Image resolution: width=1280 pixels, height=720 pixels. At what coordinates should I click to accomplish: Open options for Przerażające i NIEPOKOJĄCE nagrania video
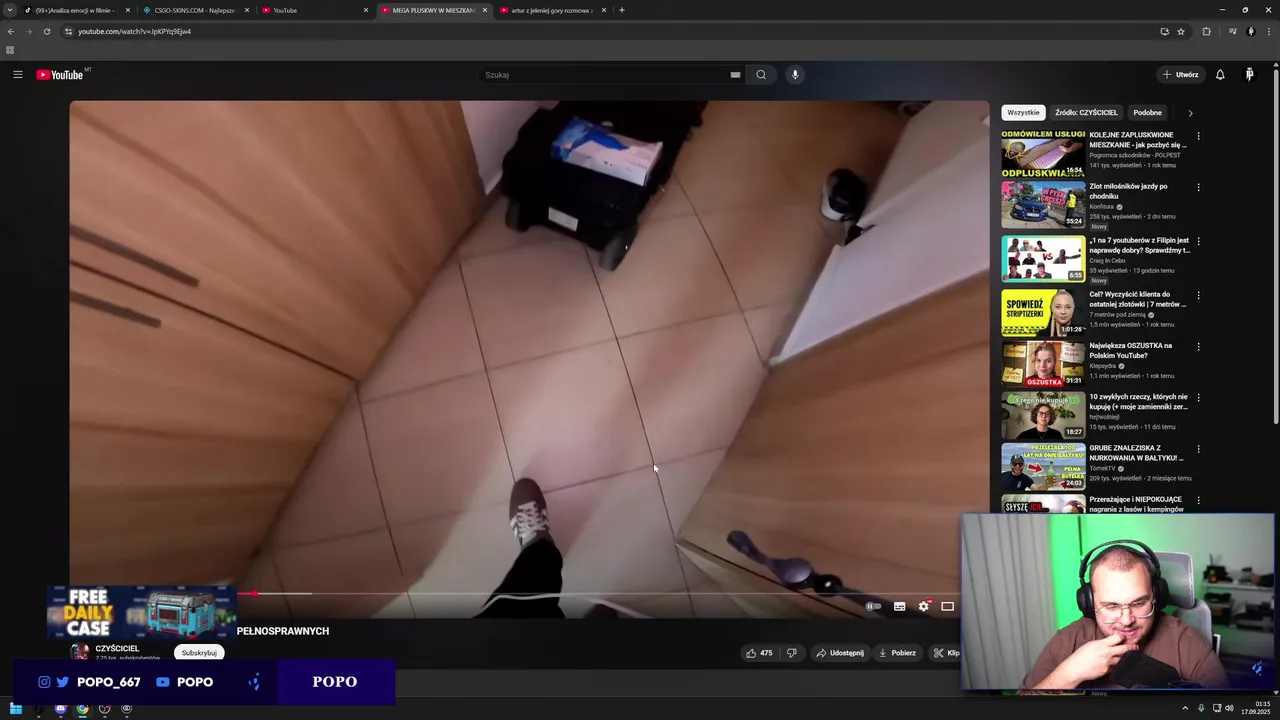[1198, 500]
